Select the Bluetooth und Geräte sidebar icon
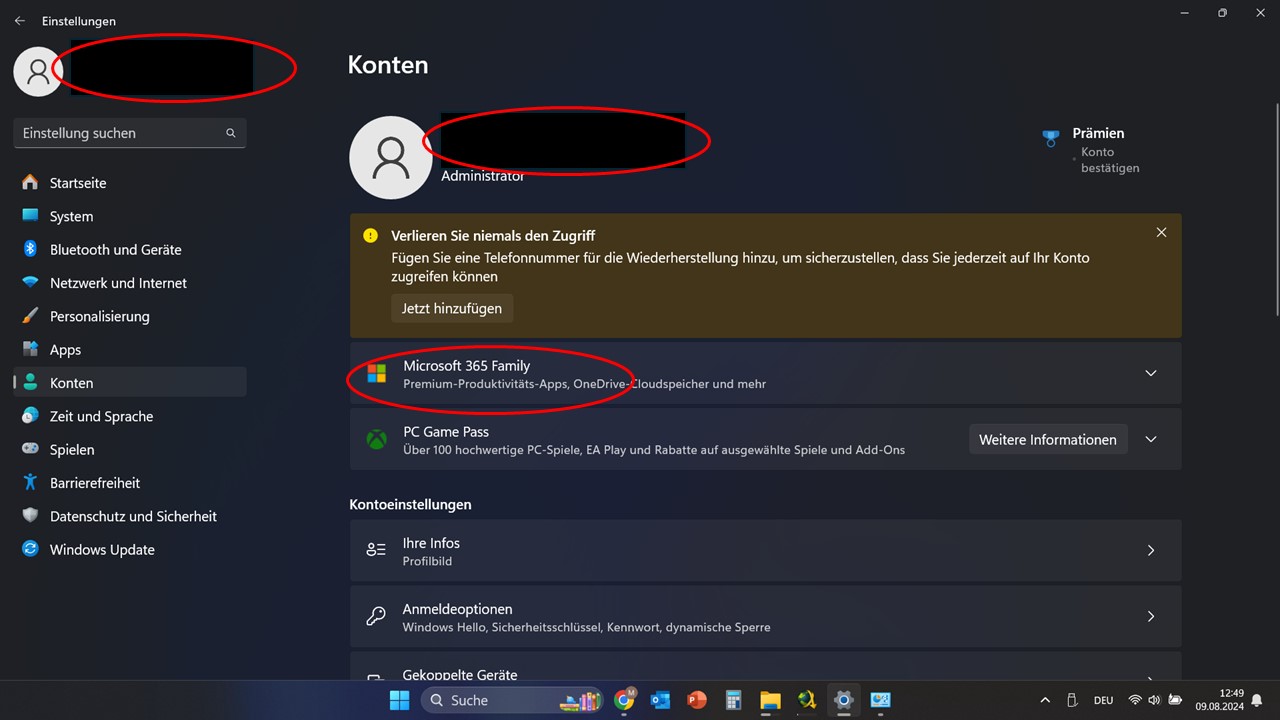The width and height of the screenshot is (1280, 720). point(30,249)
